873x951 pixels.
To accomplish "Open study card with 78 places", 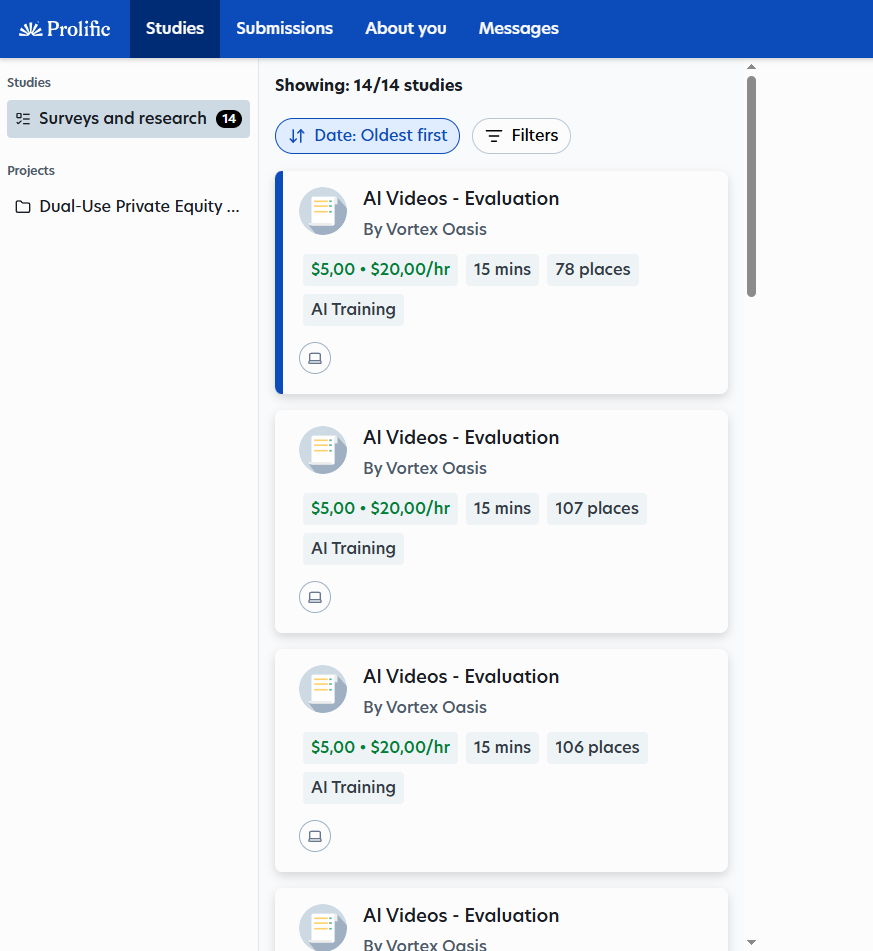I will (501, 283).
